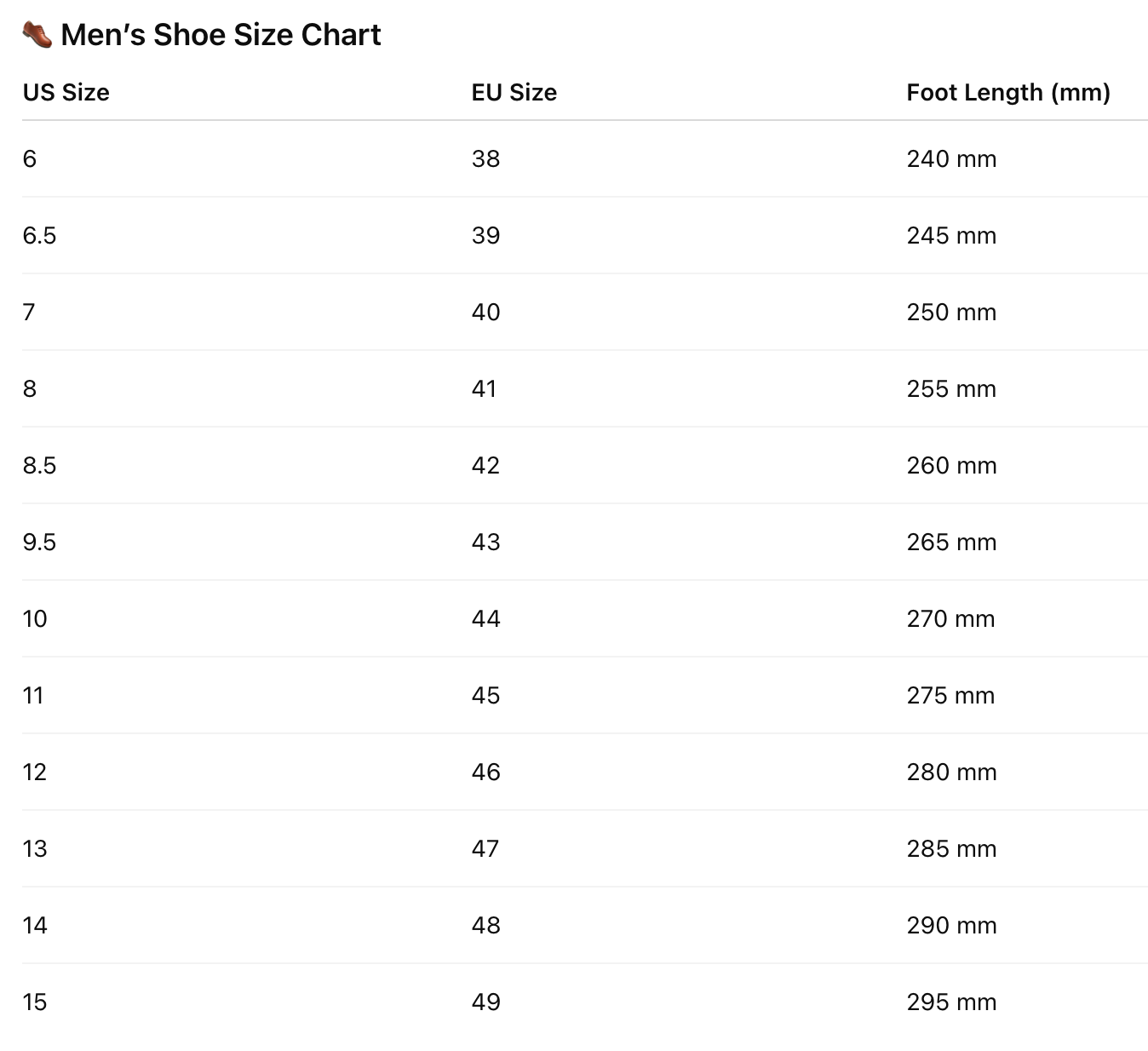The width and height of the screenshot is (1148, 1051).
Task: Click the Foot Length (mm) column header
Action: click(x=1008, y=92)
